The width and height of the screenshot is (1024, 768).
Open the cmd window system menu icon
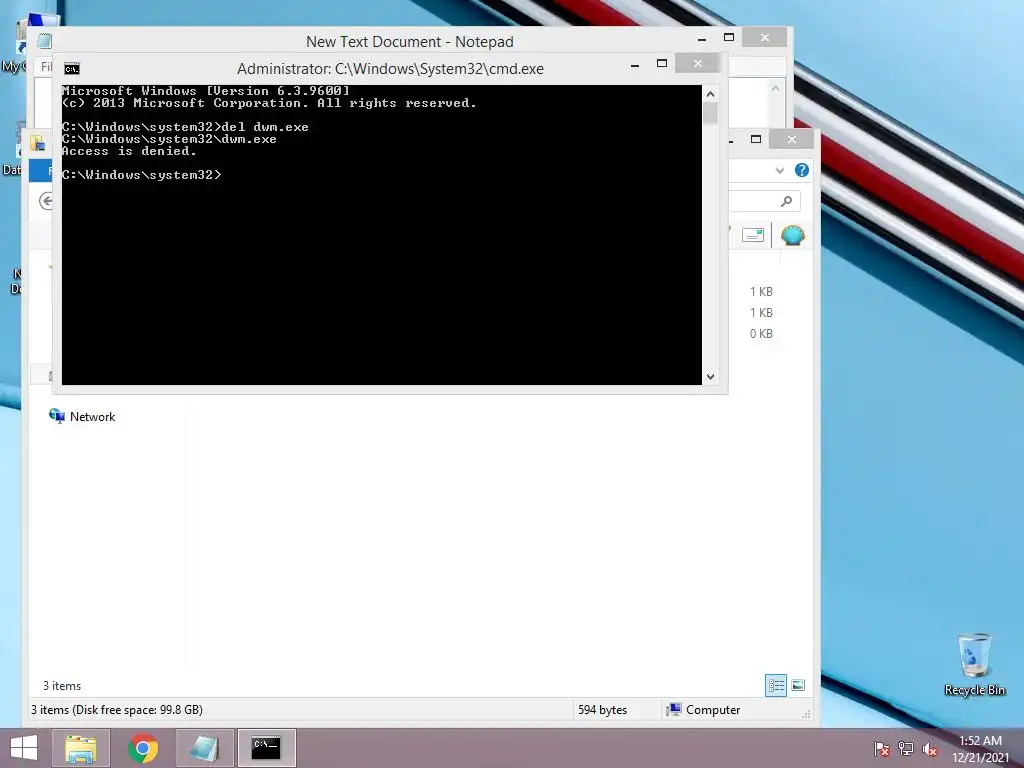point(72,69)
